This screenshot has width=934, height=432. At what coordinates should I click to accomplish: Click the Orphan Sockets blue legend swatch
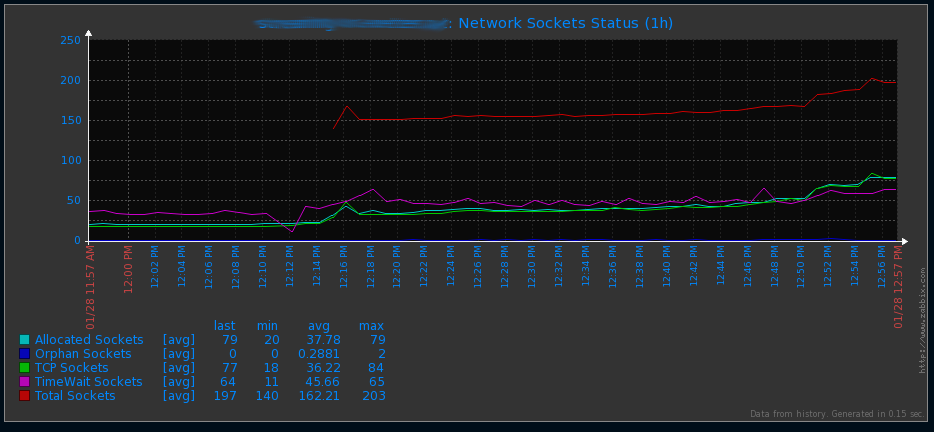point(24,354)
